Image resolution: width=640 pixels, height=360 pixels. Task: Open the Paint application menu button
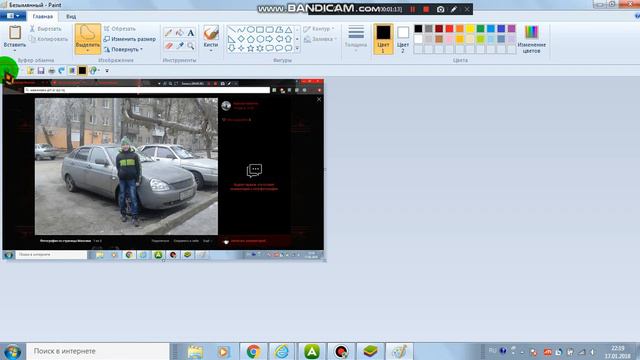(13, 16)
